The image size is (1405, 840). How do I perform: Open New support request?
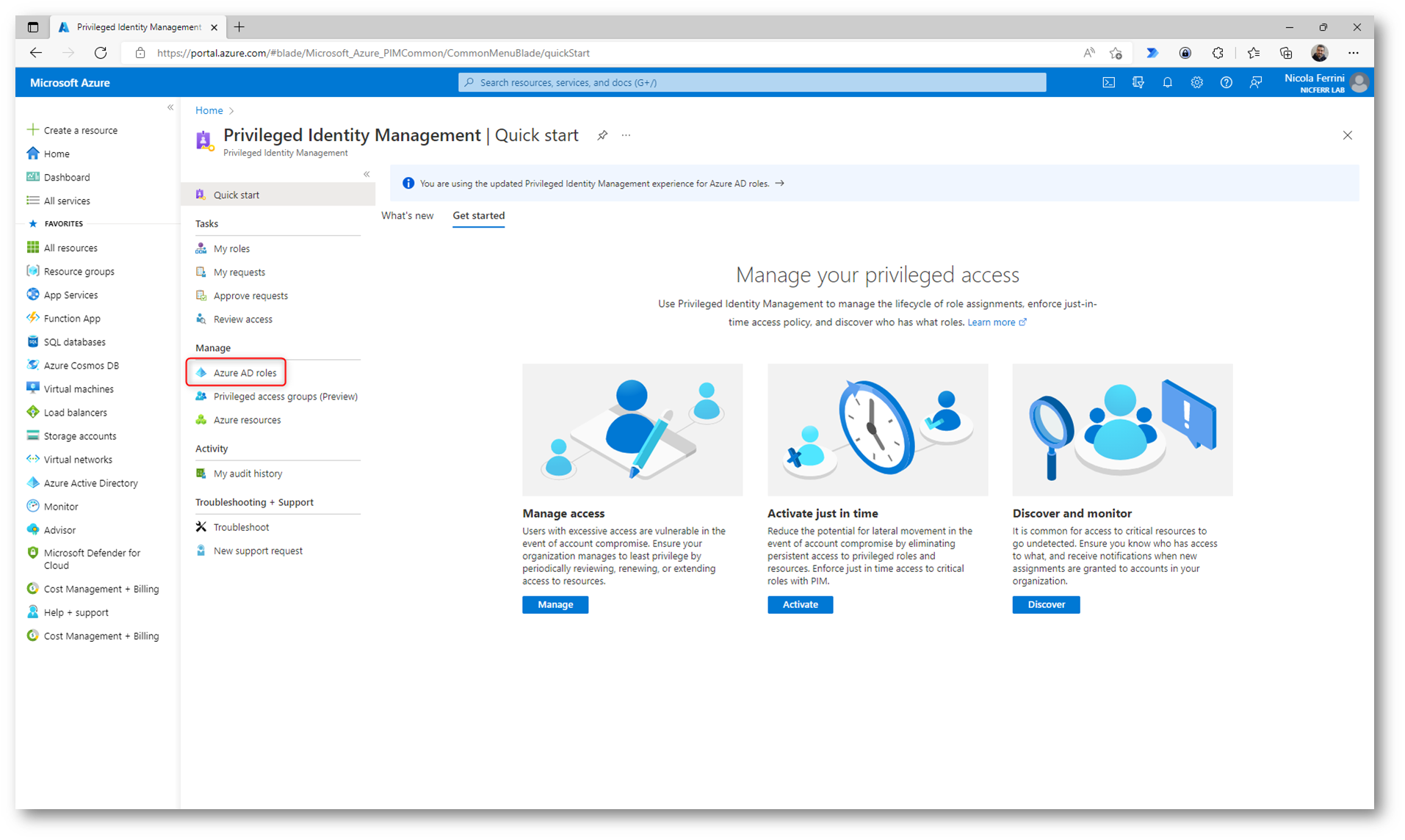click(x=258, y=551)
